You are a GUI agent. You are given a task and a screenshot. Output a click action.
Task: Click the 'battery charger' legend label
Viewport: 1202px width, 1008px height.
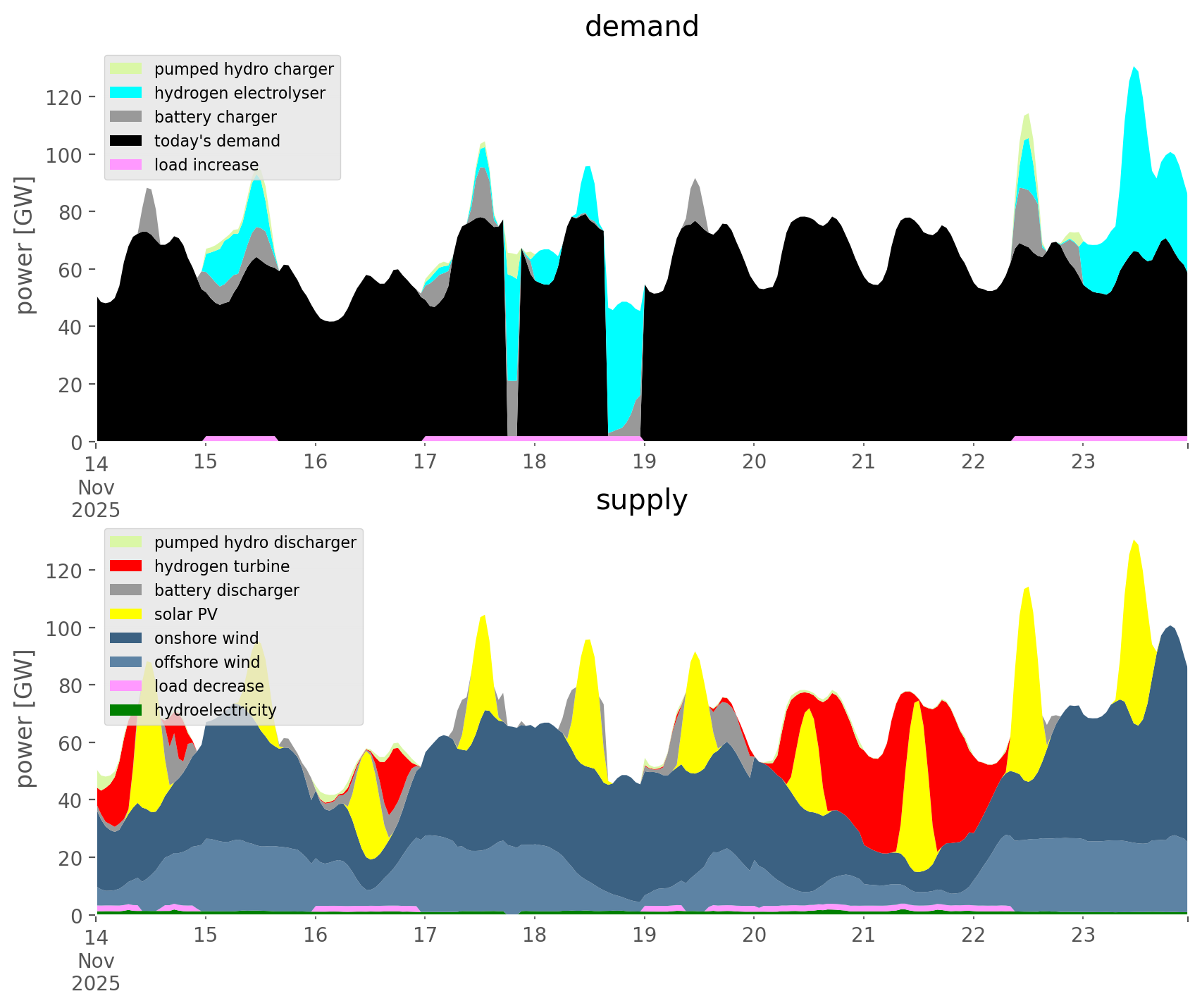(215, 117)
